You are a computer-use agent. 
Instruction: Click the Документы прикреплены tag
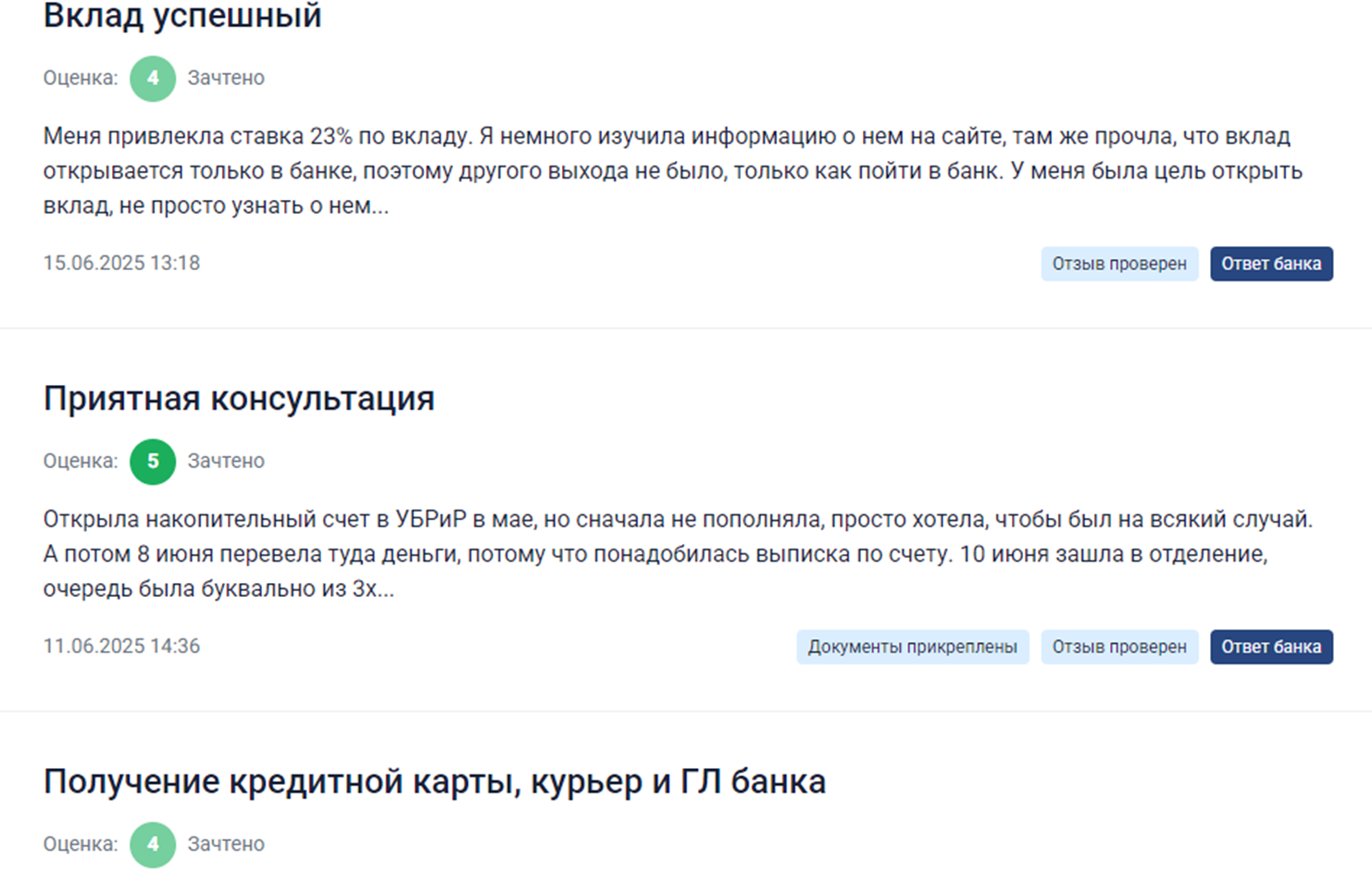coord(913,647)
